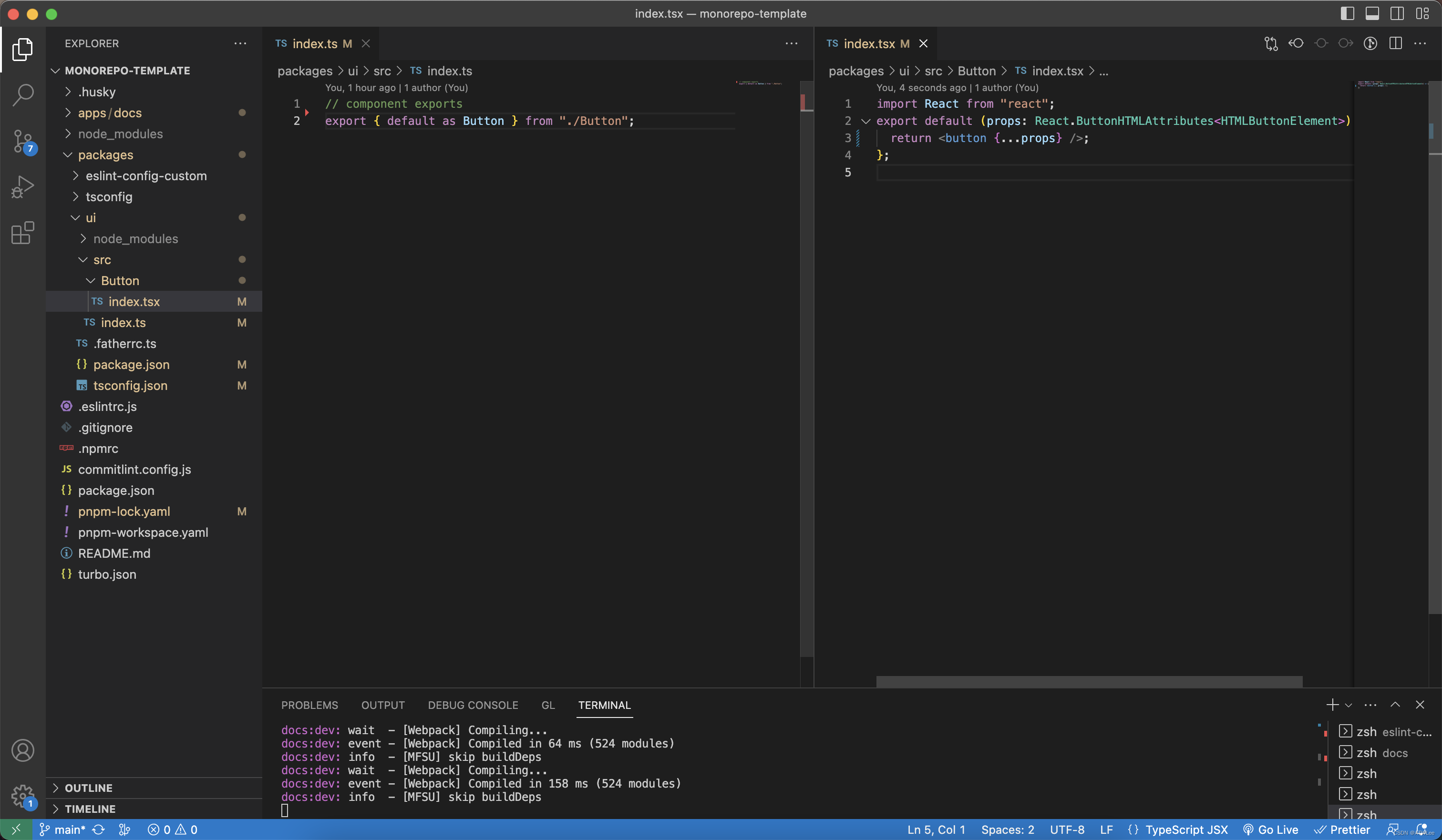The height and width of the screenshot is (840, 1442).
Task: Click Prettier status bar item
Action: (x=1341, y=830)
